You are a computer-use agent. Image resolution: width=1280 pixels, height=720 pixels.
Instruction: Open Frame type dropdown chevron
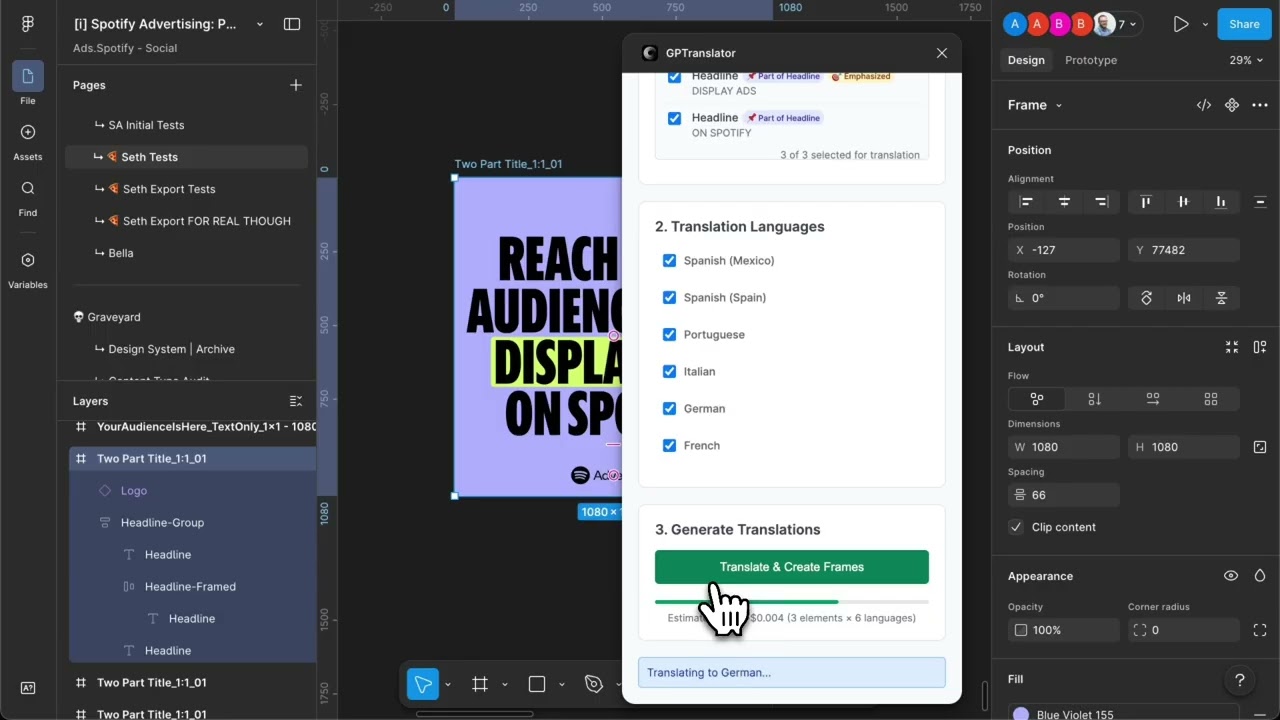click(1059, 105)
